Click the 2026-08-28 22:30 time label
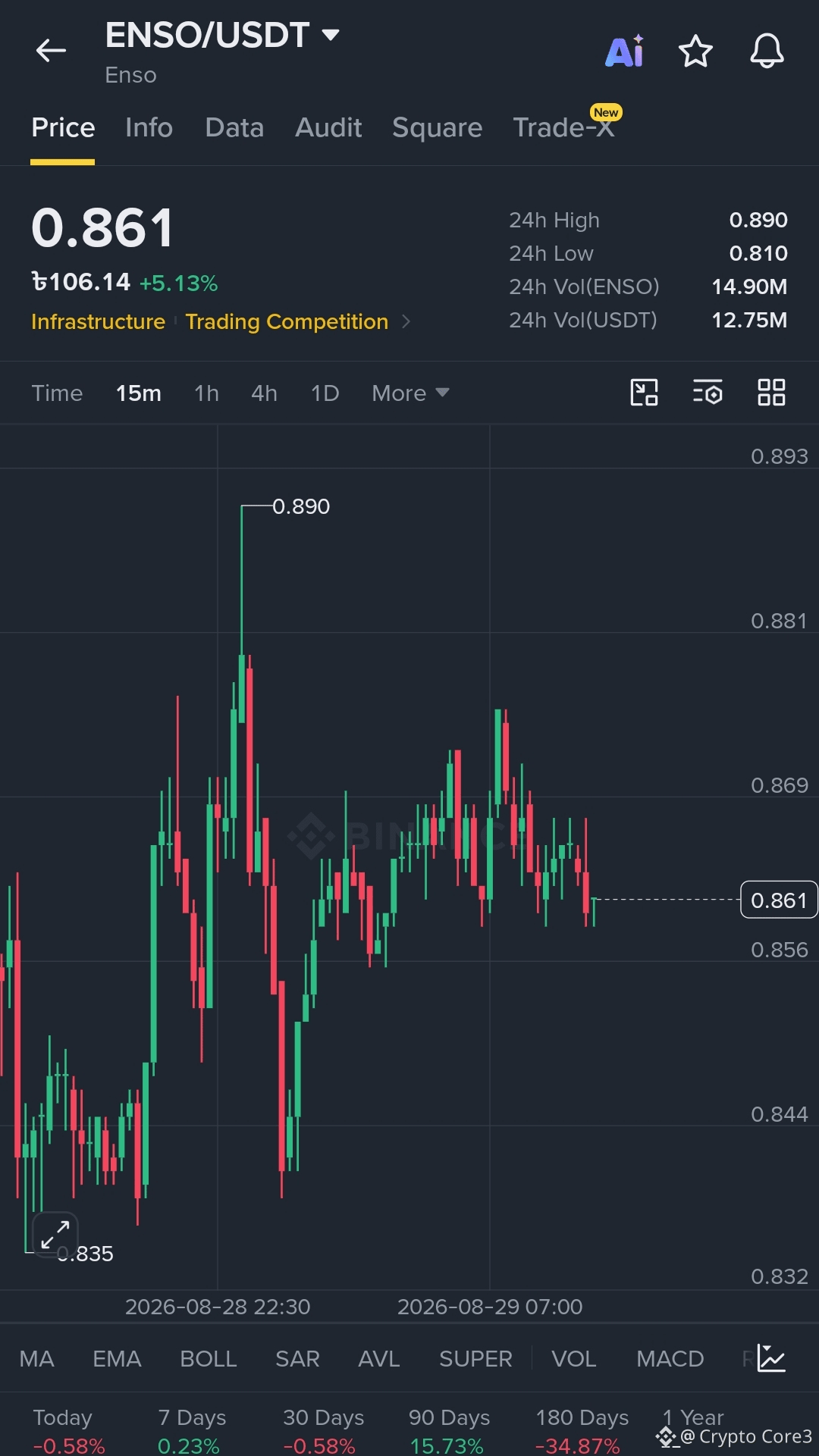819x1456 pixels. click(x=218, y=1307)
